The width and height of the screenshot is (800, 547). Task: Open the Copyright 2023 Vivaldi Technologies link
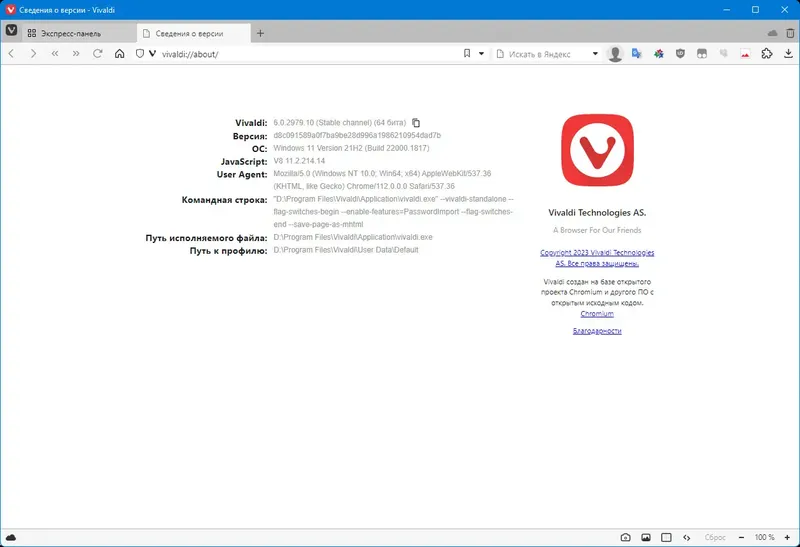(597, 258)
